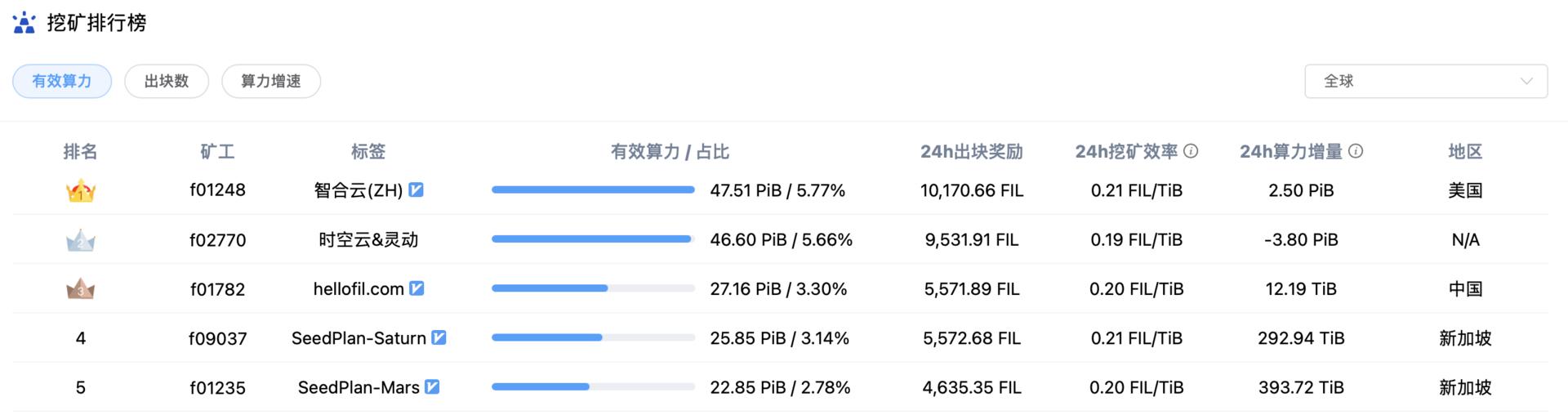Click the power bar for f01782

[592, 288]
